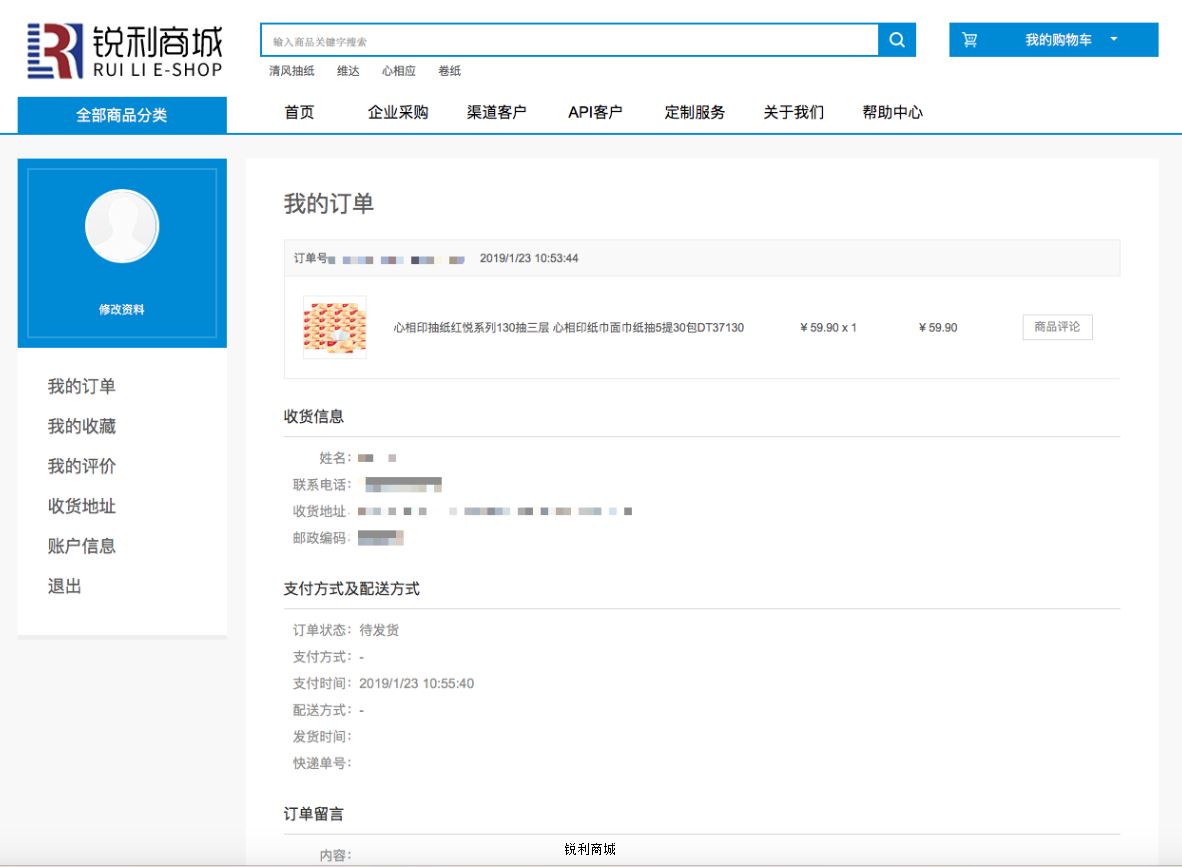1182x867 pixels.
Task: Open the API客户 menu item
Action: [x=595, y=112]
